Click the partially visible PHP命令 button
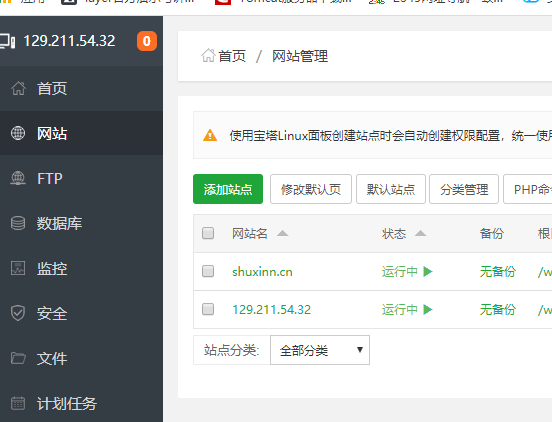This screenshot has width=552, height=422. [528, 189]
